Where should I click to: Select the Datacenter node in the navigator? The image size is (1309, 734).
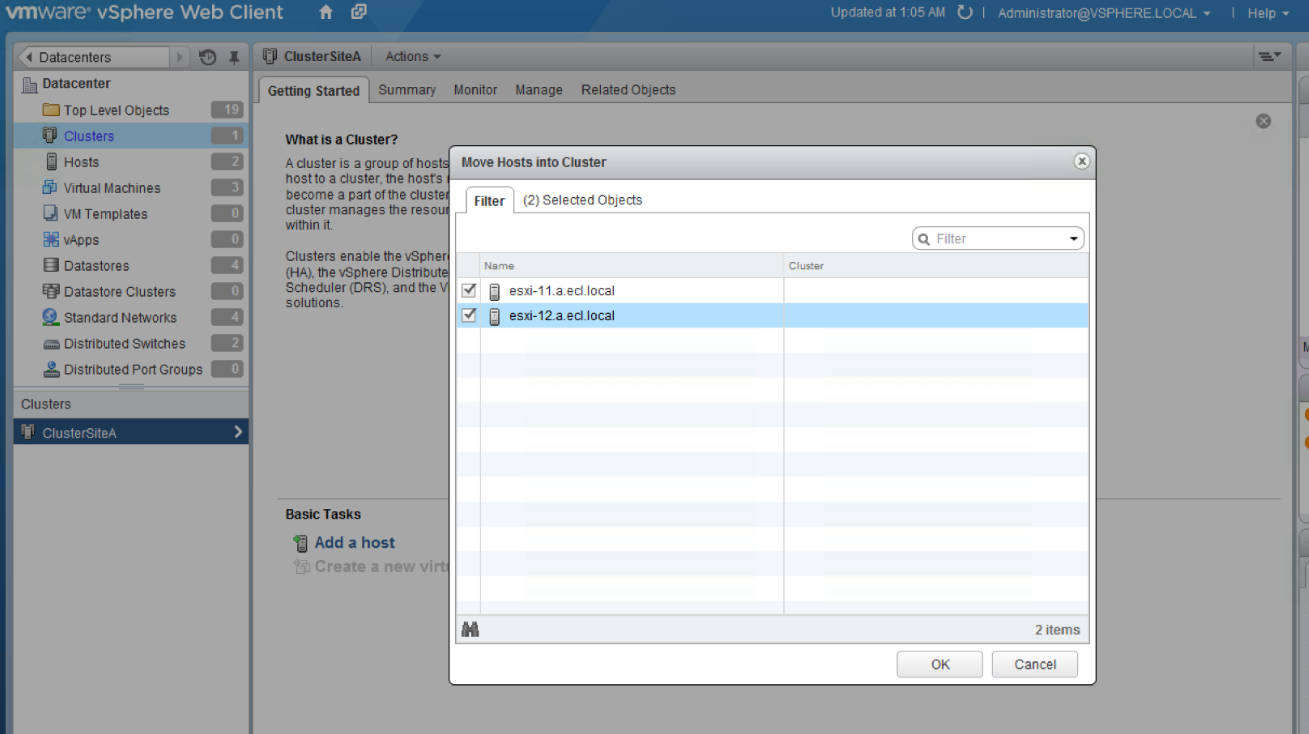pyautogui.click(x=76, y=84)
